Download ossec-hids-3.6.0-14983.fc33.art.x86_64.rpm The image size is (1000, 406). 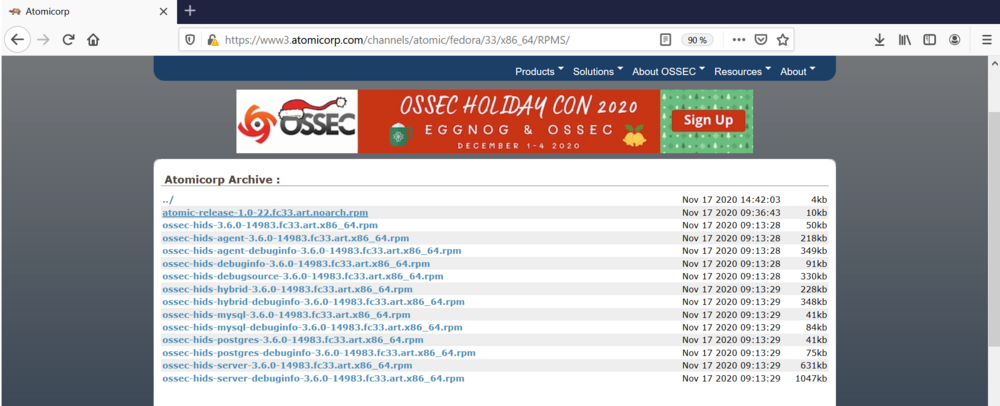click(x=270, y=226)
